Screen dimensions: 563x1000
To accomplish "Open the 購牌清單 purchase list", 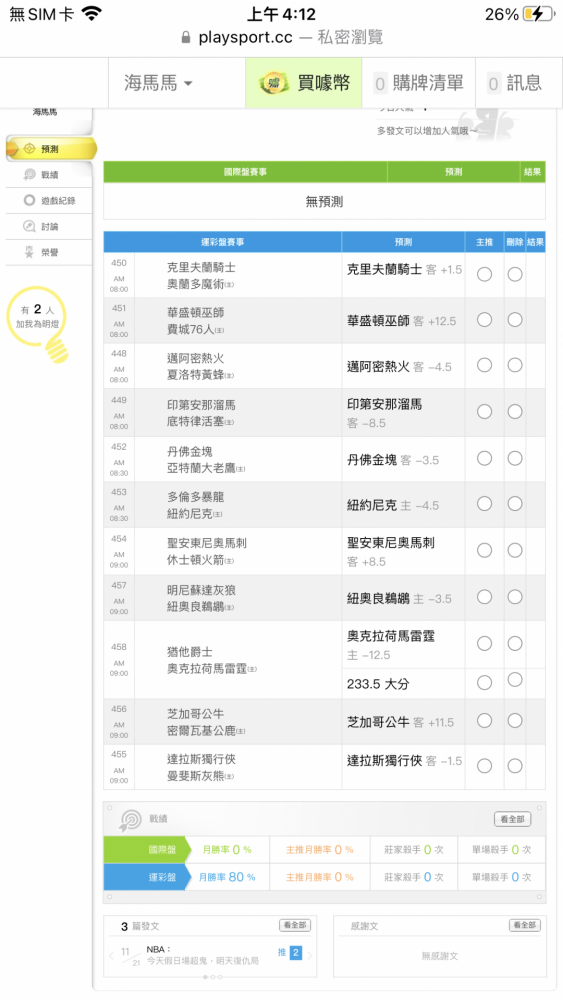I will click(x=419, y=83).
